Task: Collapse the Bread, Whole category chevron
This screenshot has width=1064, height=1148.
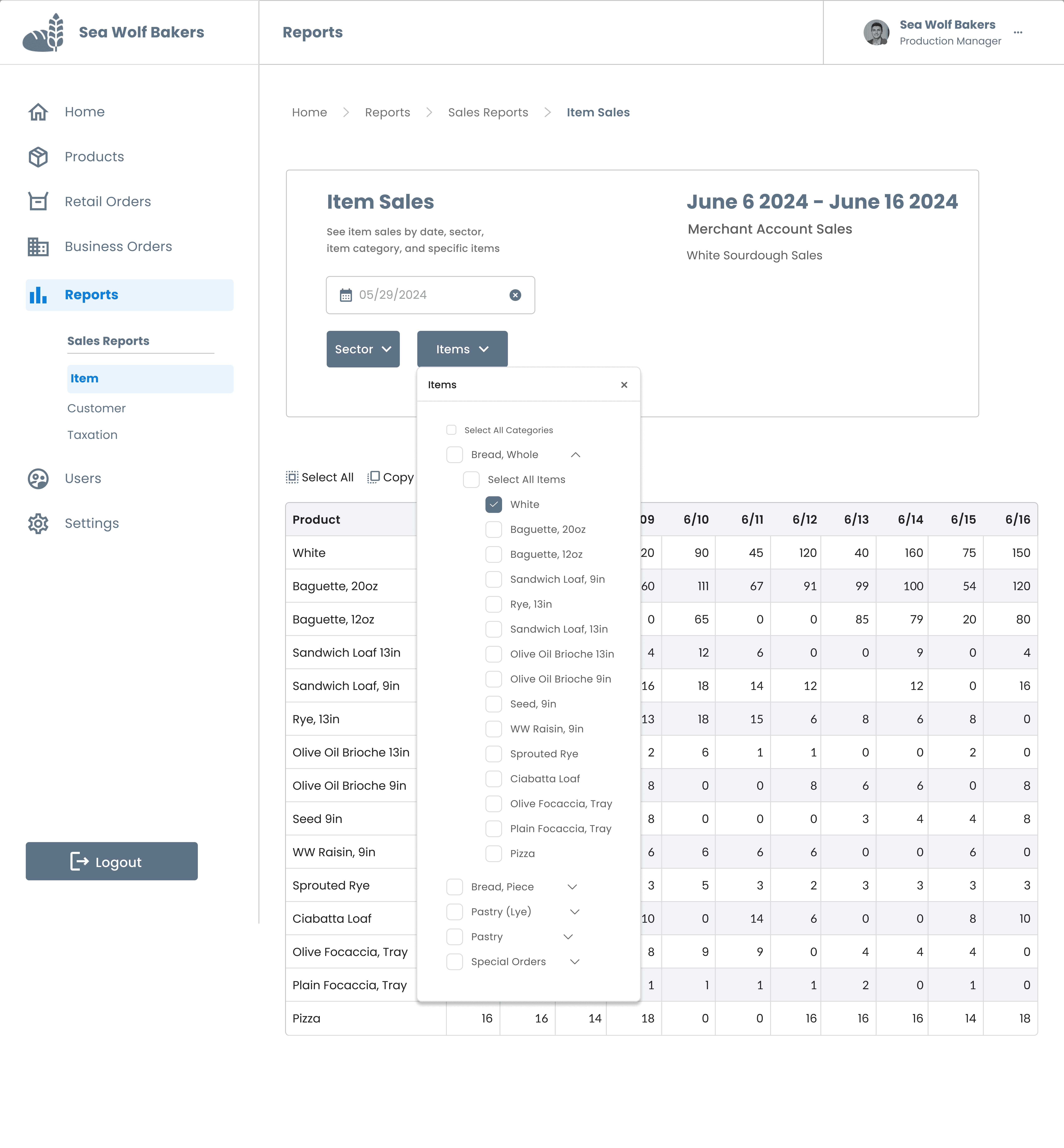Action: (576, 455)
